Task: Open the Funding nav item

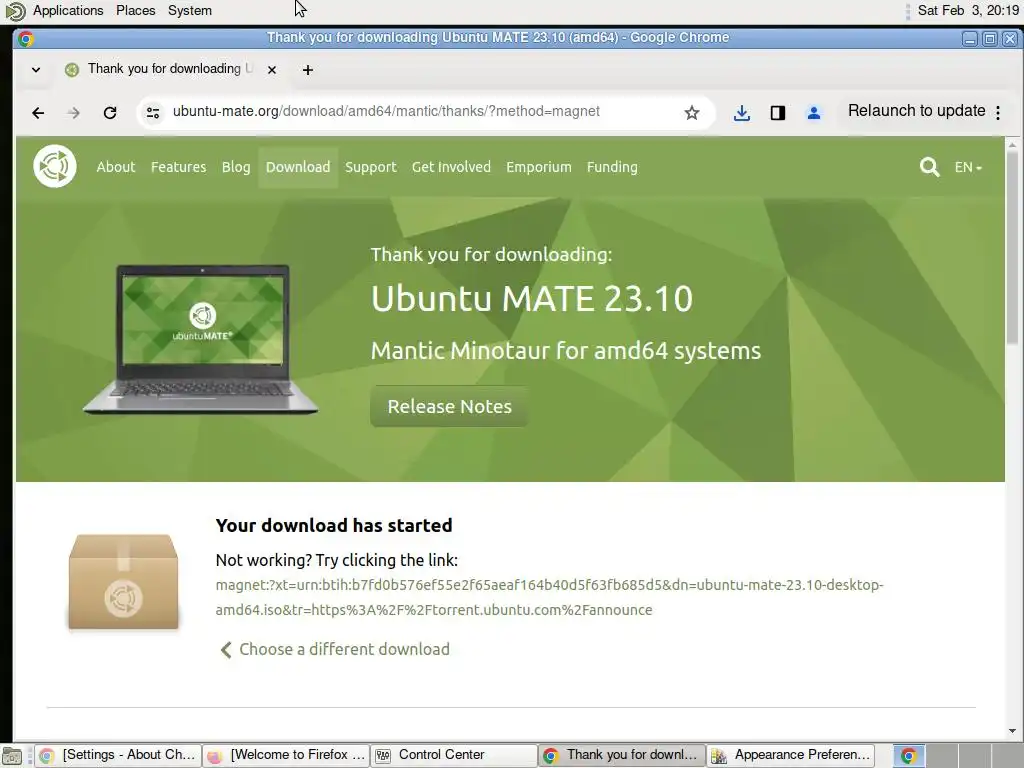Action: click(x=612, y=167)
